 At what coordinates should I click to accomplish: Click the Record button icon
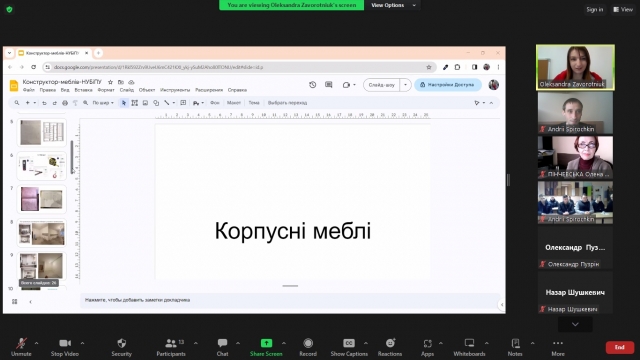point(308,343)
